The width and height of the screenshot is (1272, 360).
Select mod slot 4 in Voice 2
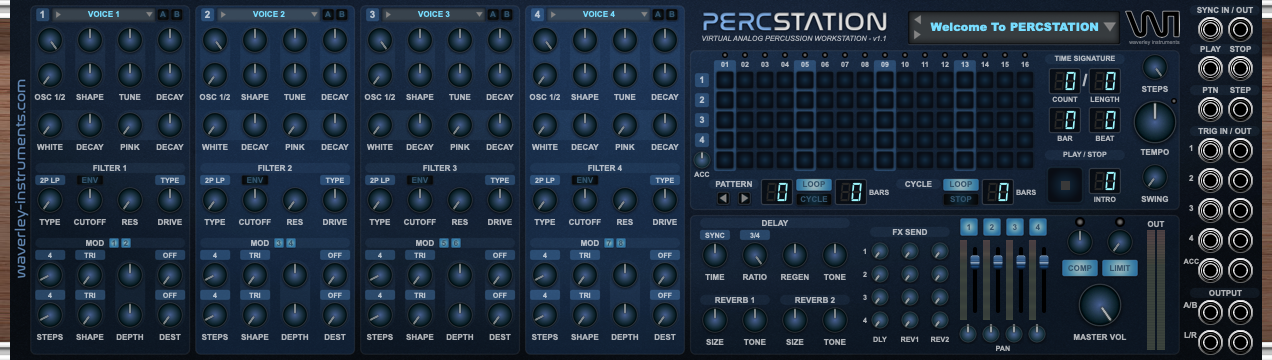tap(291, 243)
